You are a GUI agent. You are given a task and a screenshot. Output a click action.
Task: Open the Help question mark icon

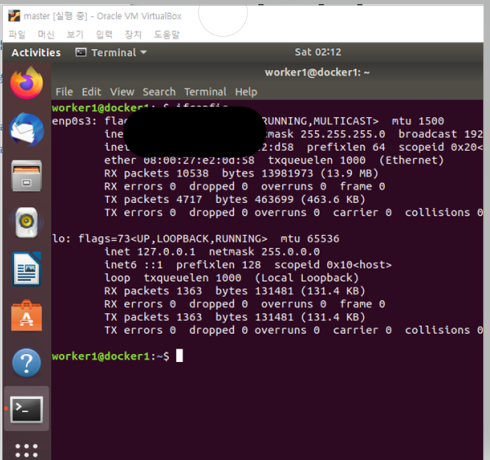click(x=27, y=363)
